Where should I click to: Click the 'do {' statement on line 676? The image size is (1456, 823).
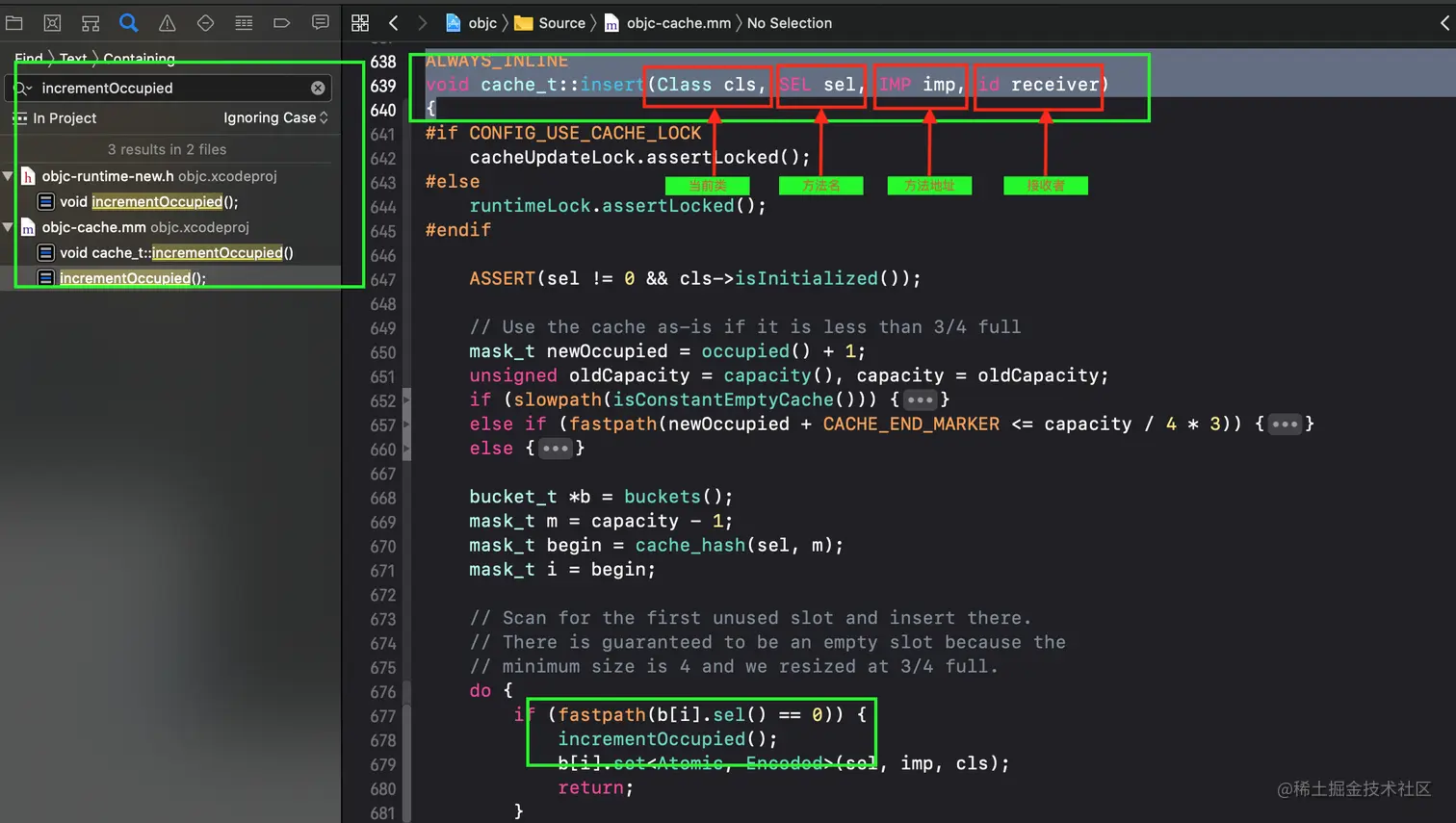491,690
